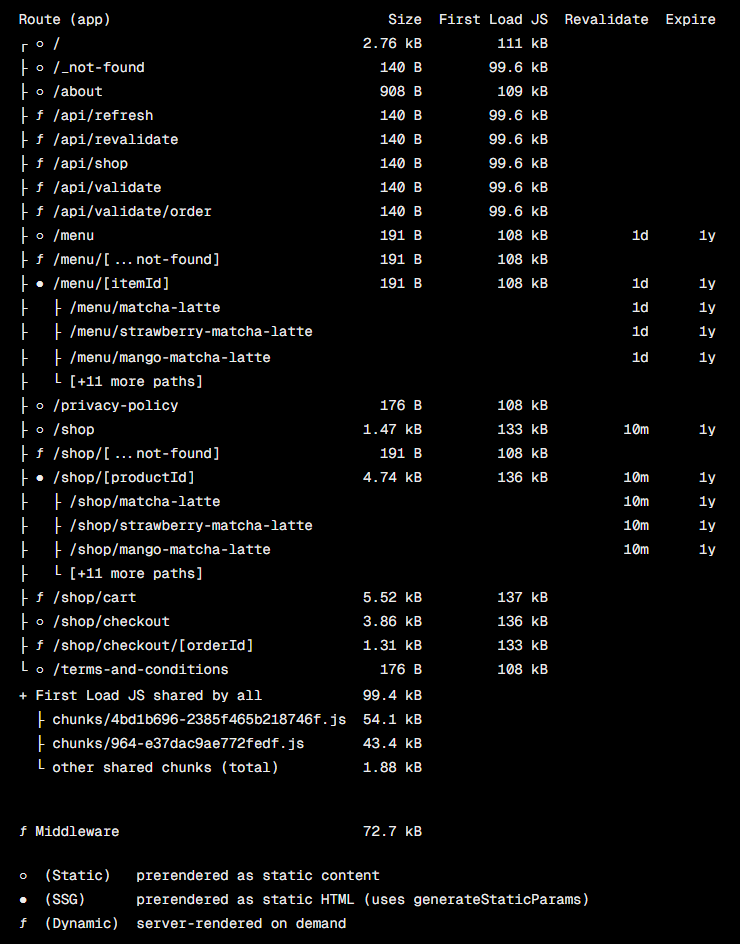Click the 1.88 kB chunk size
This screenshot has height=944, width=740.
(x=392, y=768)
